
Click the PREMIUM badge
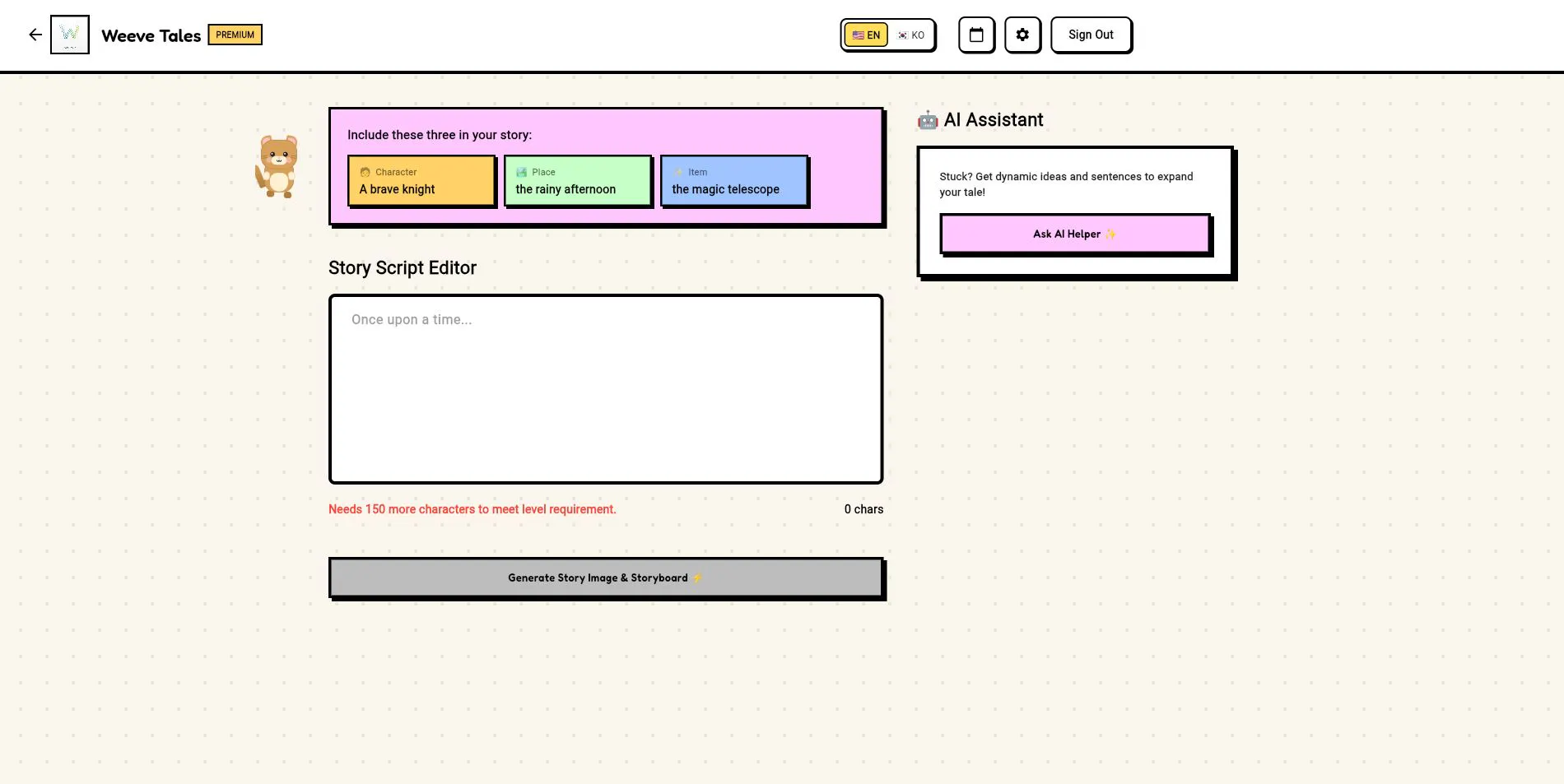tap(235, 35)
